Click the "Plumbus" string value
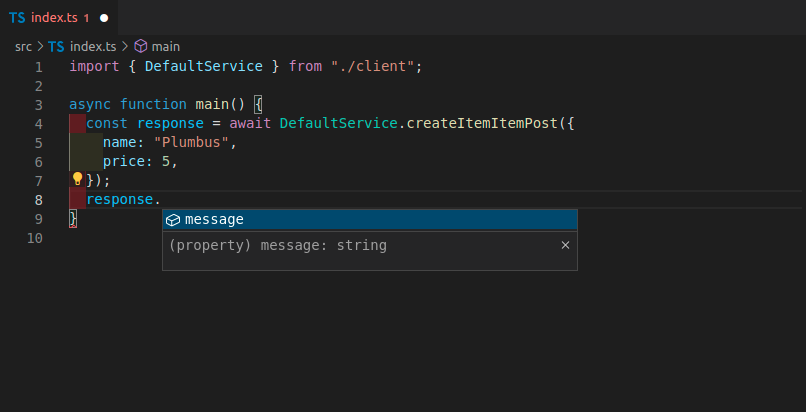 [x=192, y=143]
